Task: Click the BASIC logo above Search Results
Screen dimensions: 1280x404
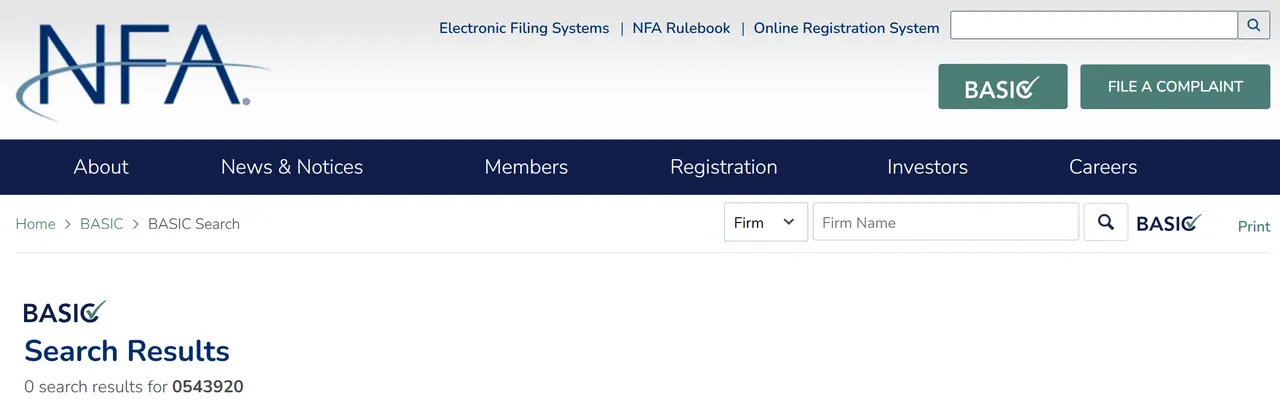Action: [64, 312]
